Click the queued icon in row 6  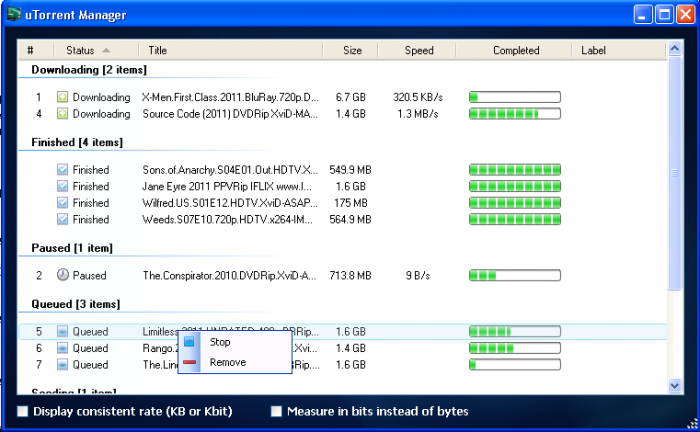point(62,348)
